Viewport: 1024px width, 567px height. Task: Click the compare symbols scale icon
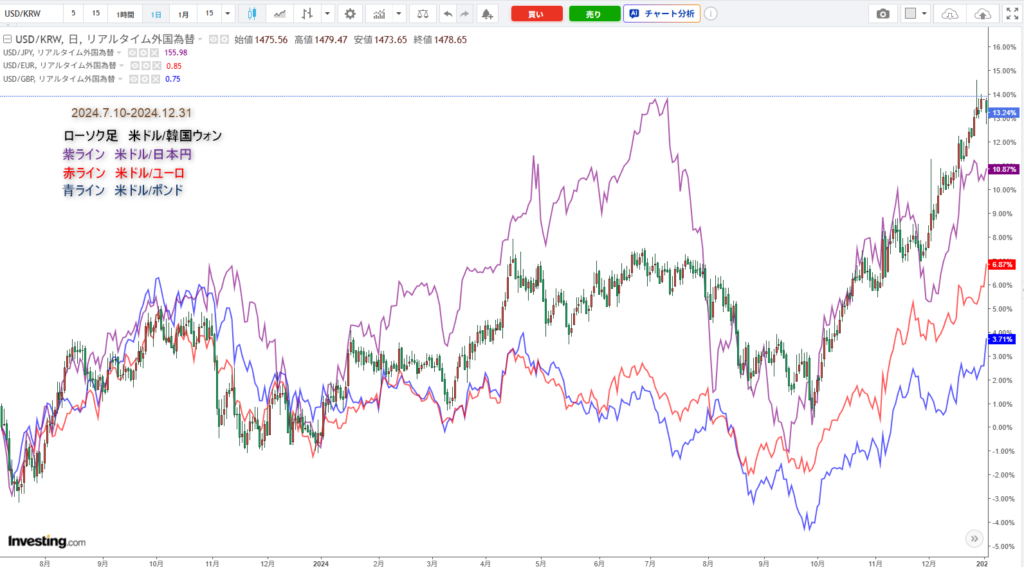(423, 14)
